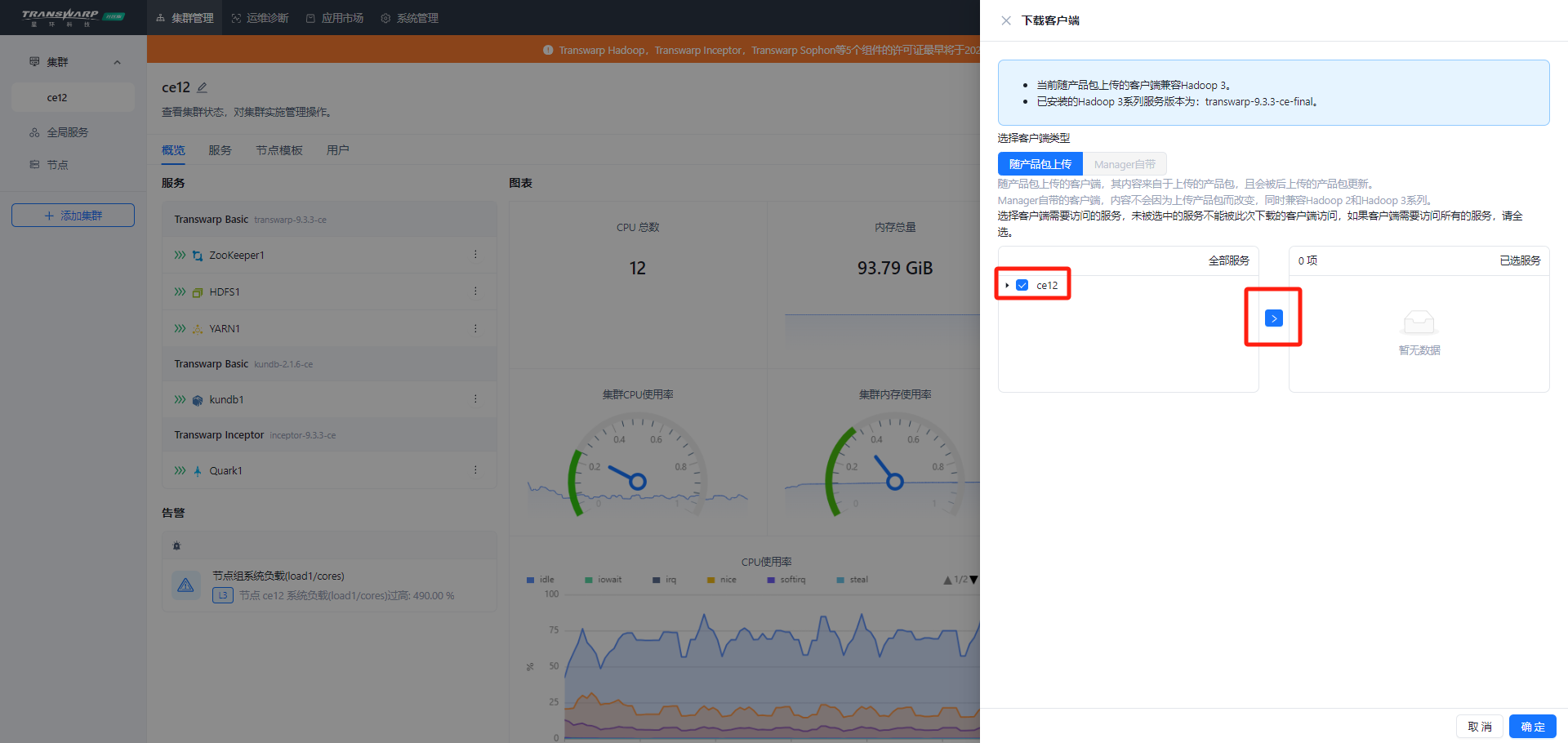Switch to the 节点模板 tab
The image size is (1568, 743).
(x=279, y=150)
